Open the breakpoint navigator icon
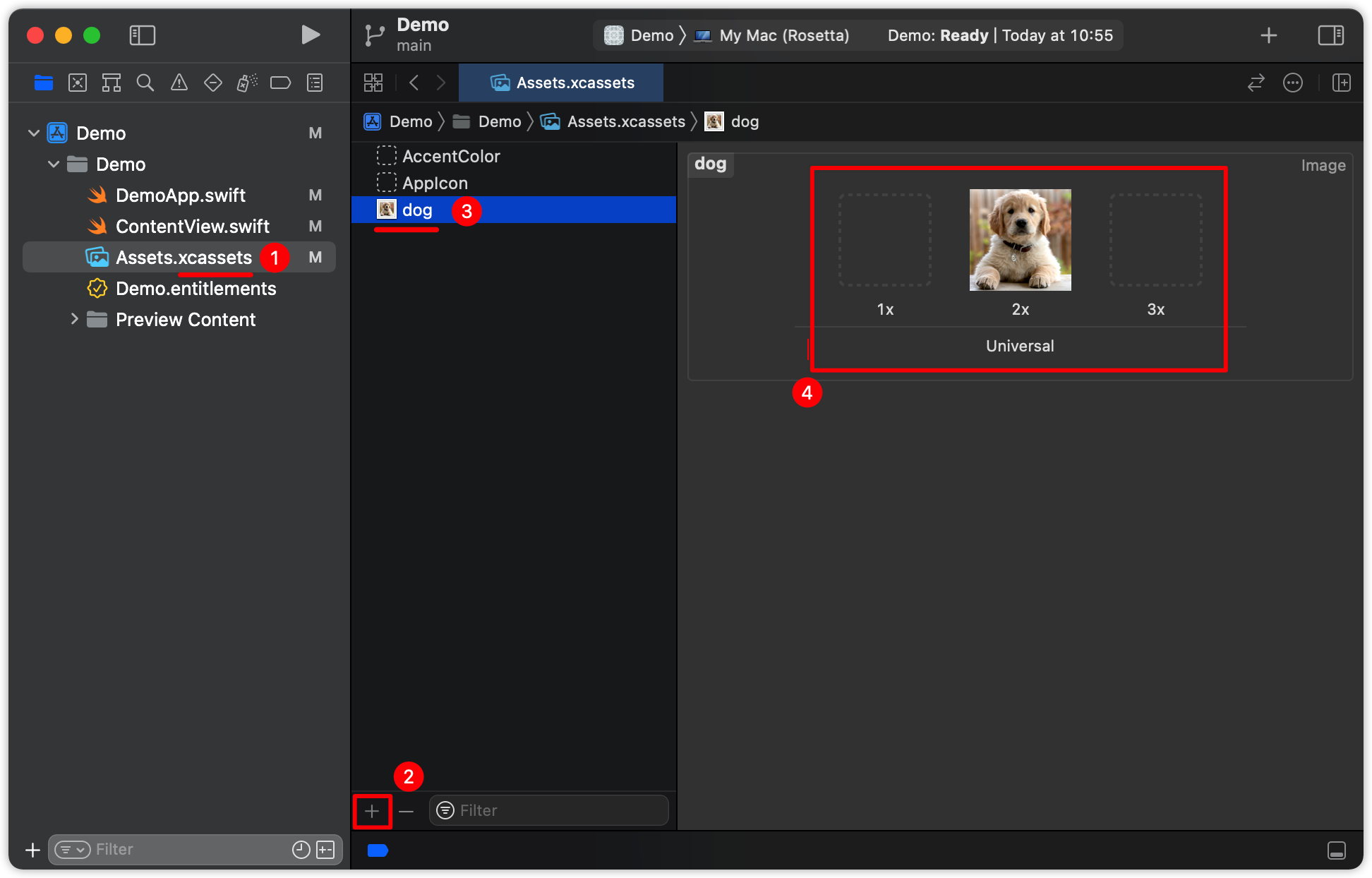The width and height of the screenshot is (1372, 878). tap(280, 83)
